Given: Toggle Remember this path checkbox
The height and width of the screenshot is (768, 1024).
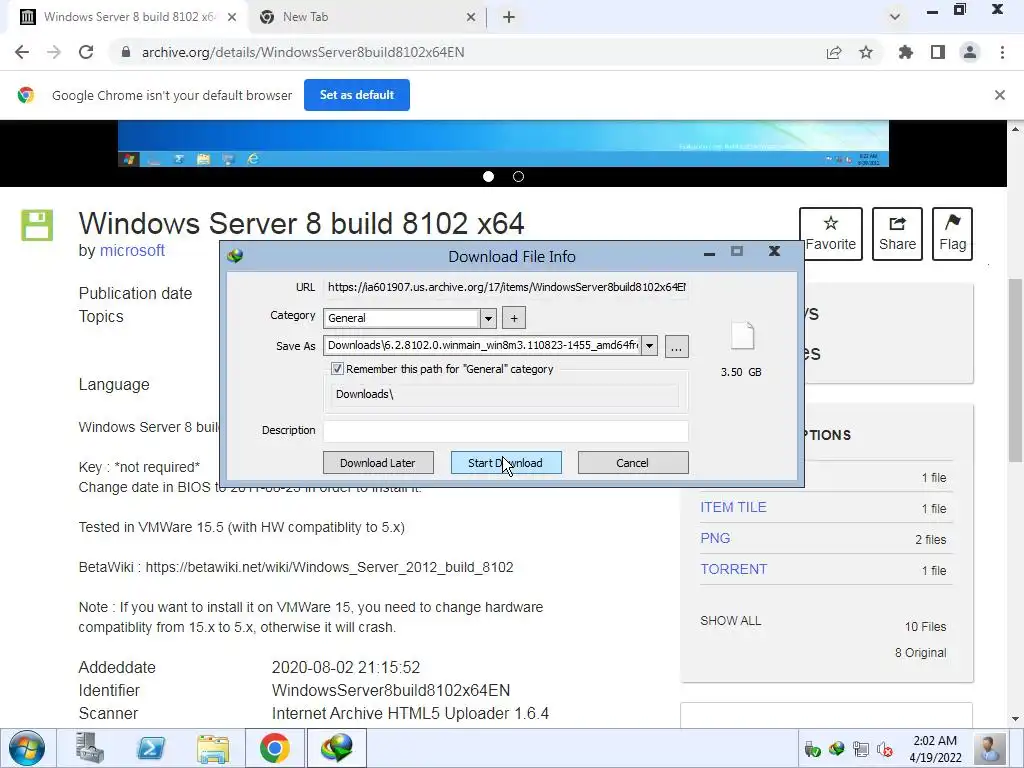Looking at the screenshot, I should click(337, 369).
